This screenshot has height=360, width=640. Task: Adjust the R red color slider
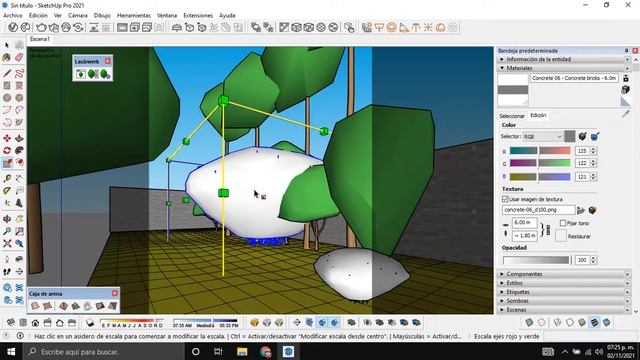click(x=540, y=151)
